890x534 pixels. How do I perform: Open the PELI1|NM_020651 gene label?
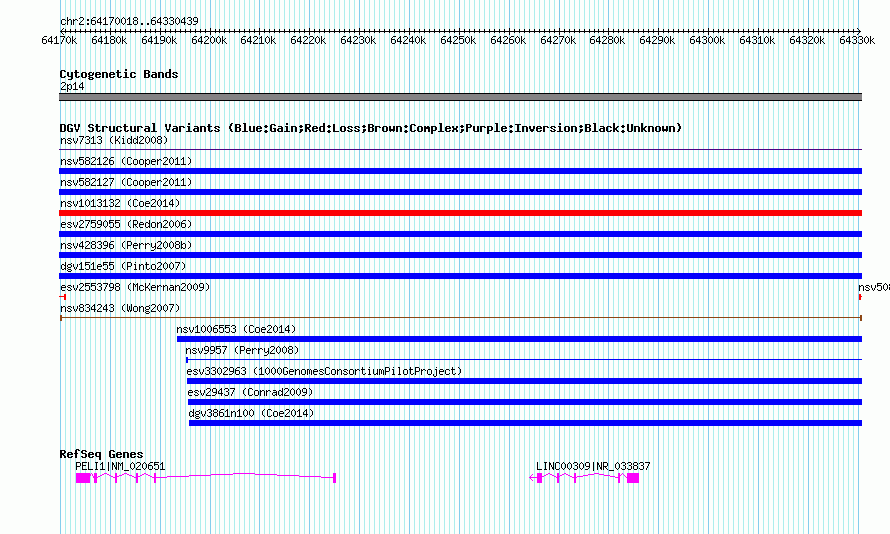120,466
